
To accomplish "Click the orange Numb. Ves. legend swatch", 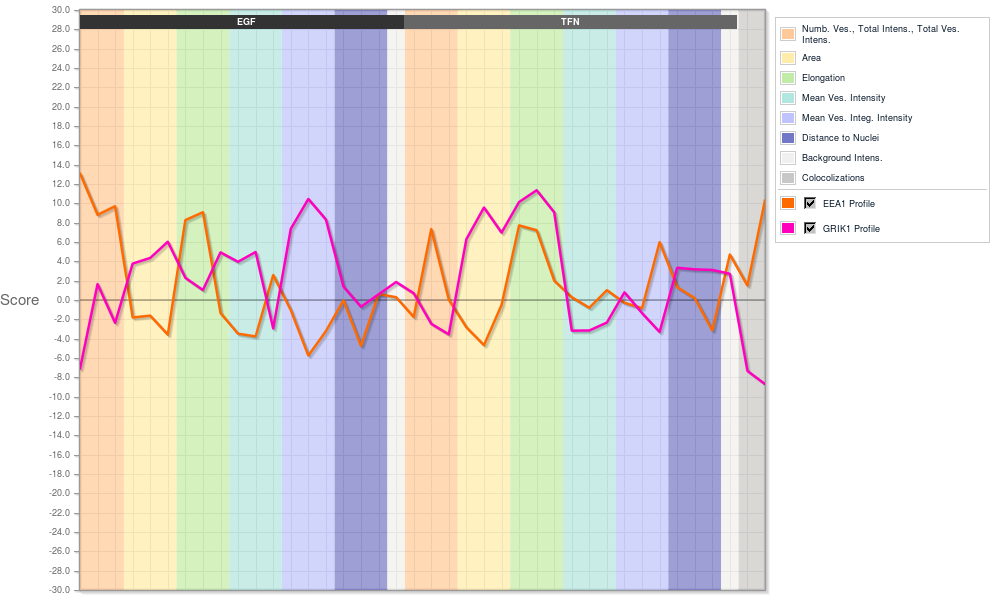I will [788, 34].
